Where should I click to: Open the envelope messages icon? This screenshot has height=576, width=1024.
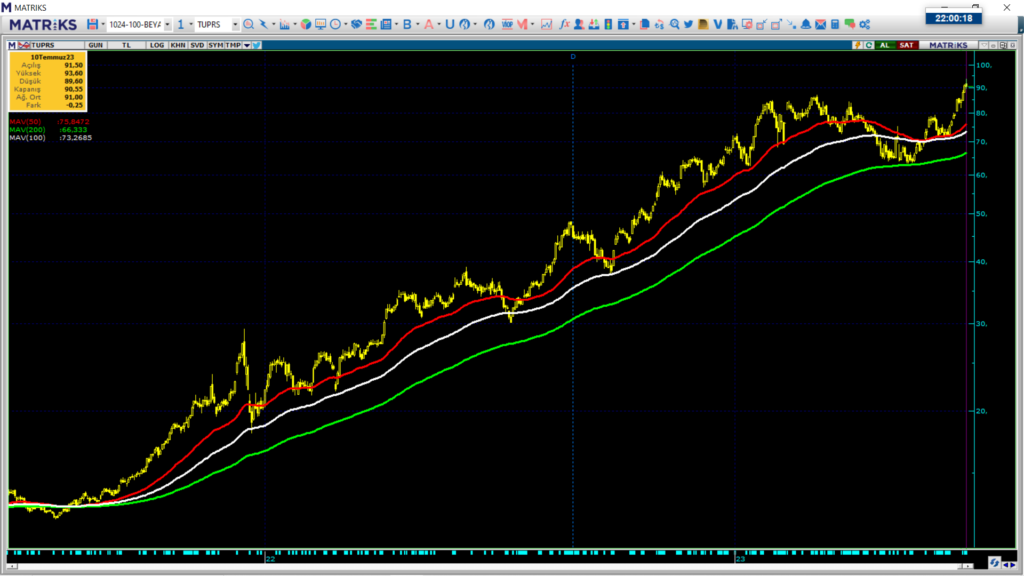pos(820,24)
